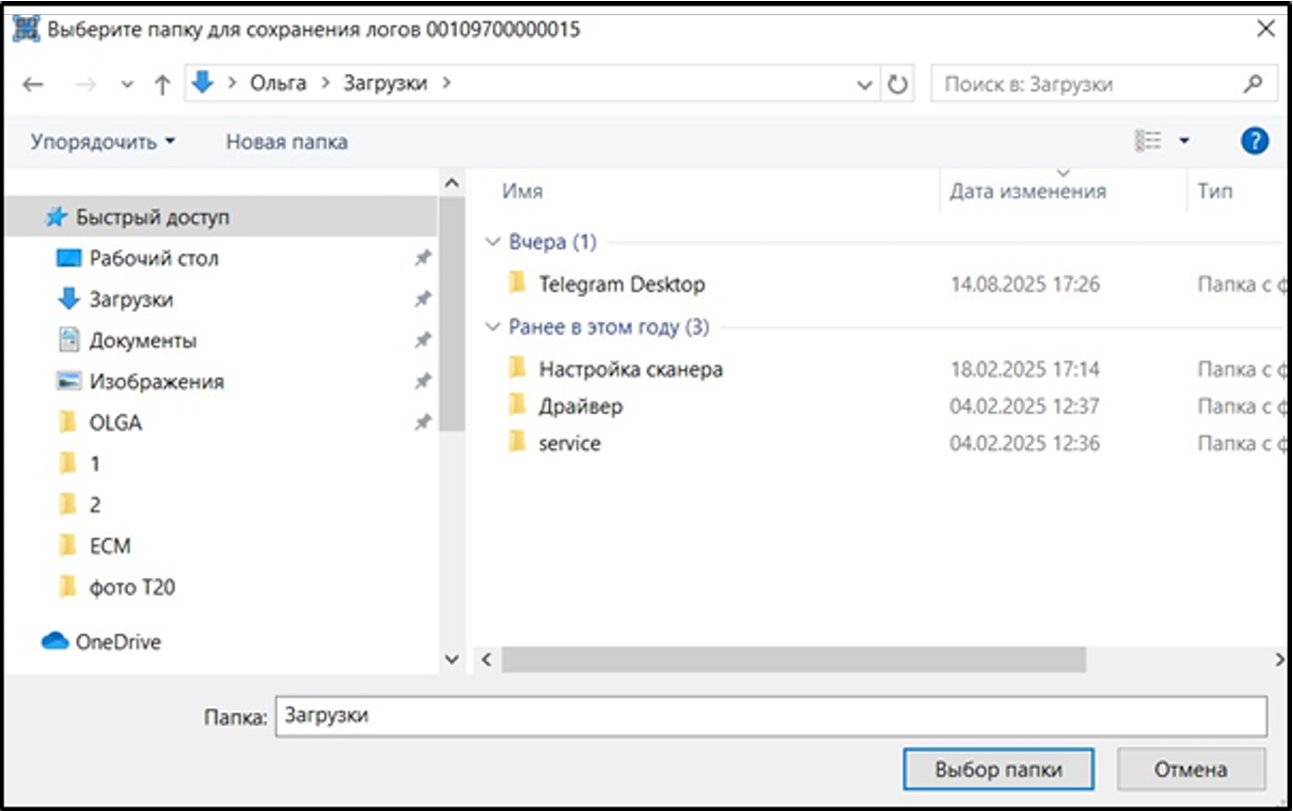
Task: Confirm with Выбор папки button
Action: (x=998, y=770)
